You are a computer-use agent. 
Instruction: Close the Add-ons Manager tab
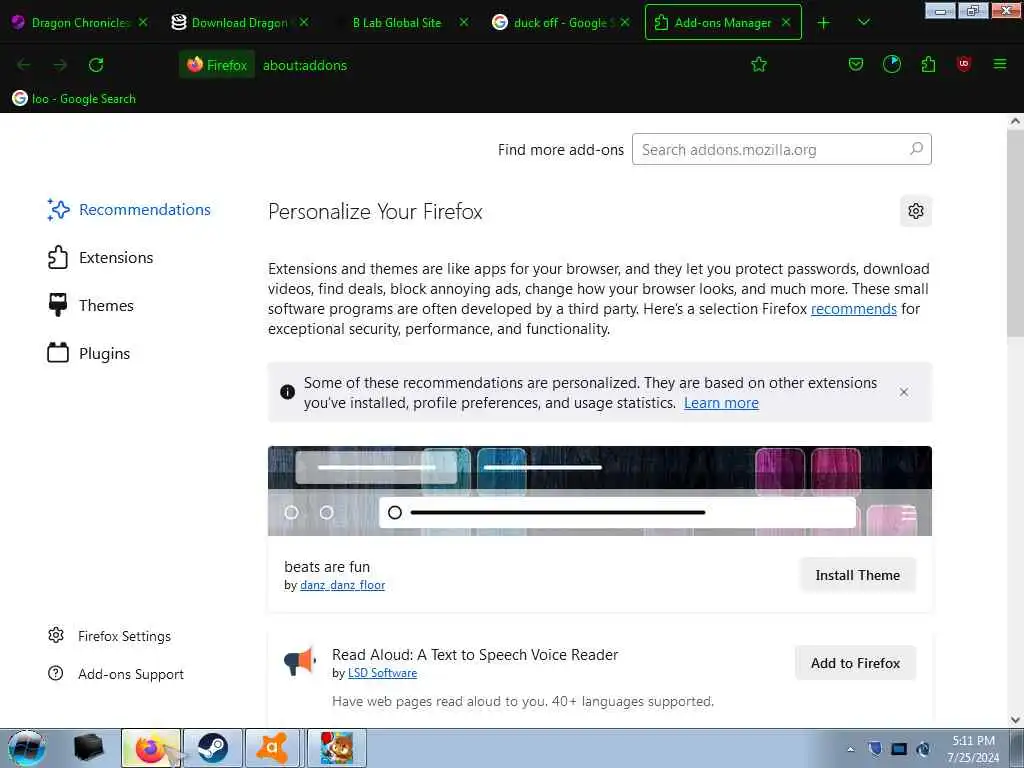[786, 22]
